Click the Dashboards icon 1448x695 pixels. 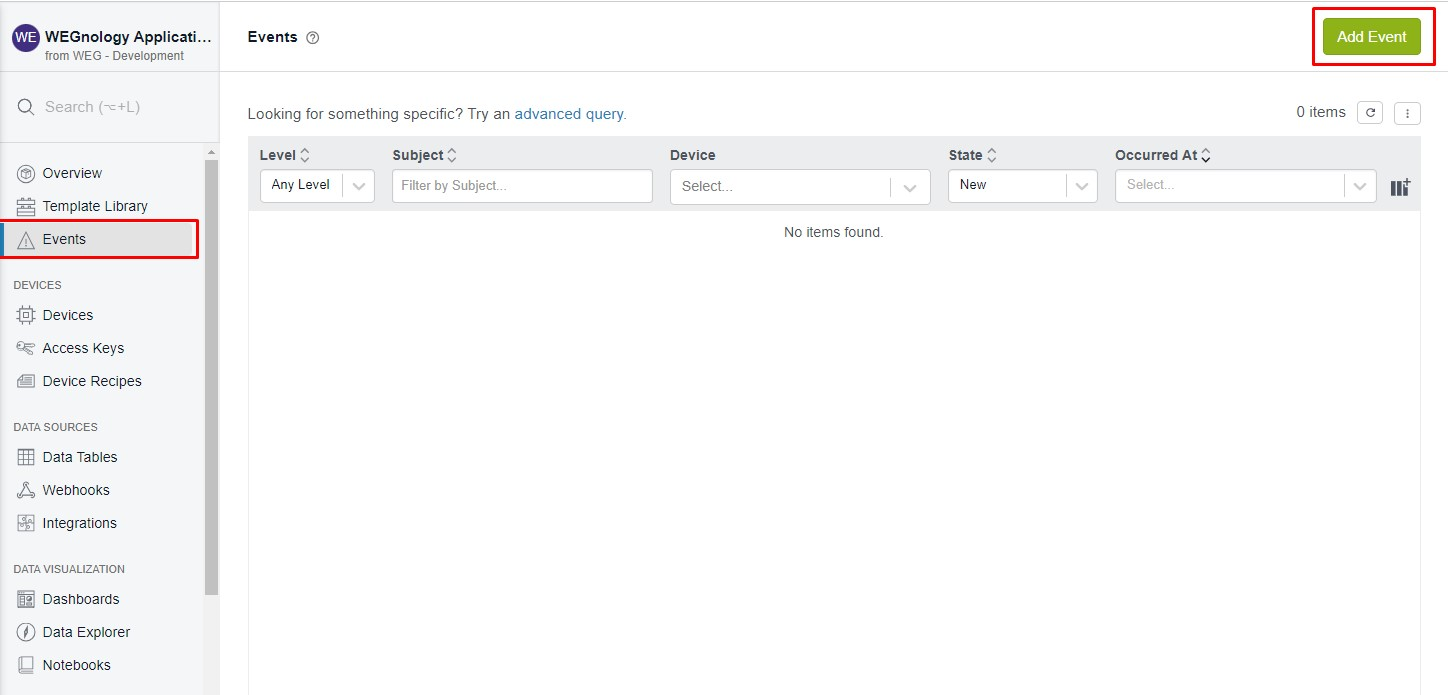tap(26, 599)
